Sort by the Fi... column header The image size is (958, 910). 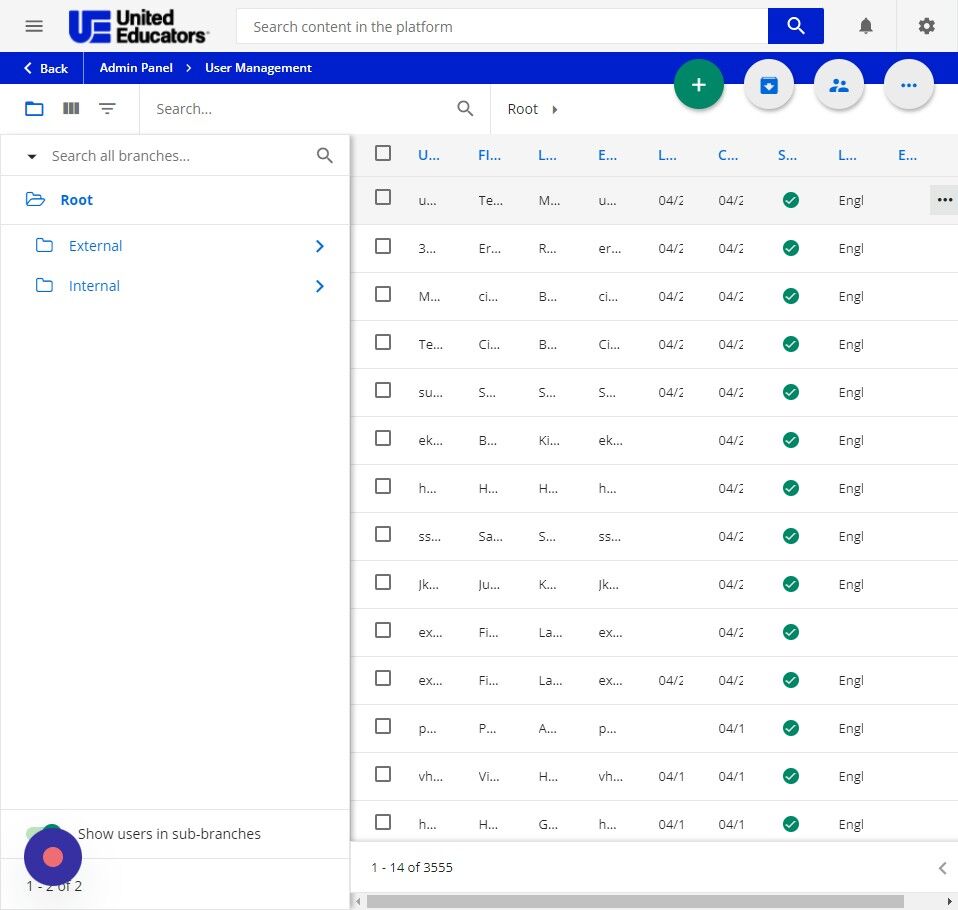489,155
